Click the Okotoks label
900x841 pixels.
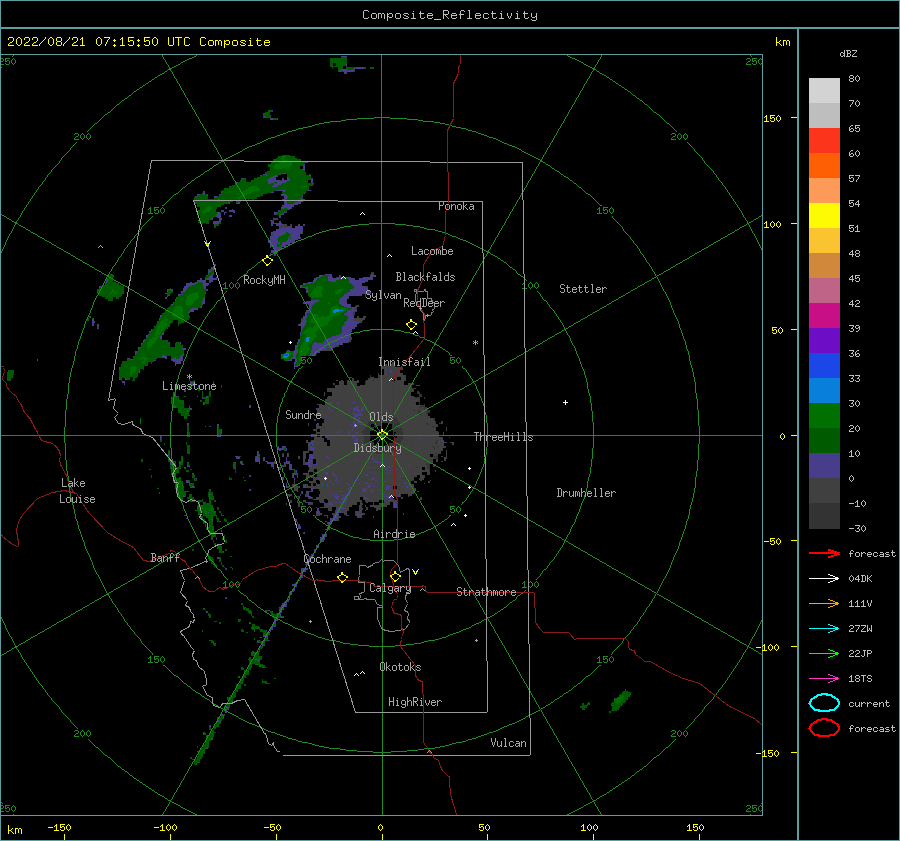400,667
